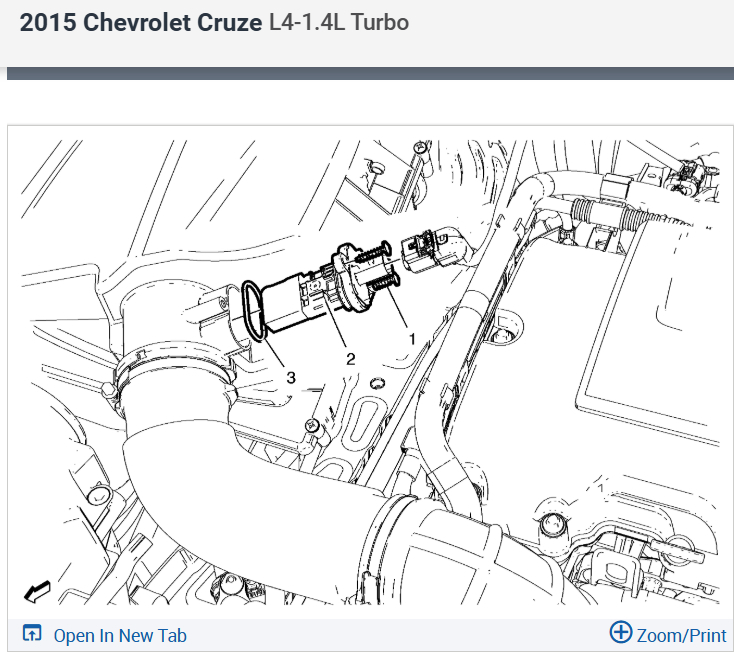Click the Open In New Tab icon
Image resolution: width=734 pixels, height=652 pixels.
[32, 633]
